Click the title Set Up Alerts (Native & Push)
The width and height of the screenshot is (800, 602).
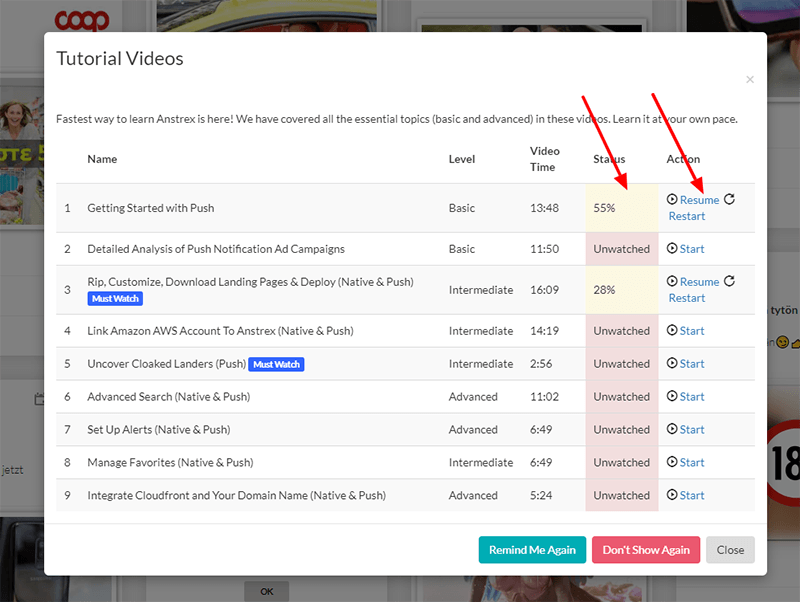[159, 430]
